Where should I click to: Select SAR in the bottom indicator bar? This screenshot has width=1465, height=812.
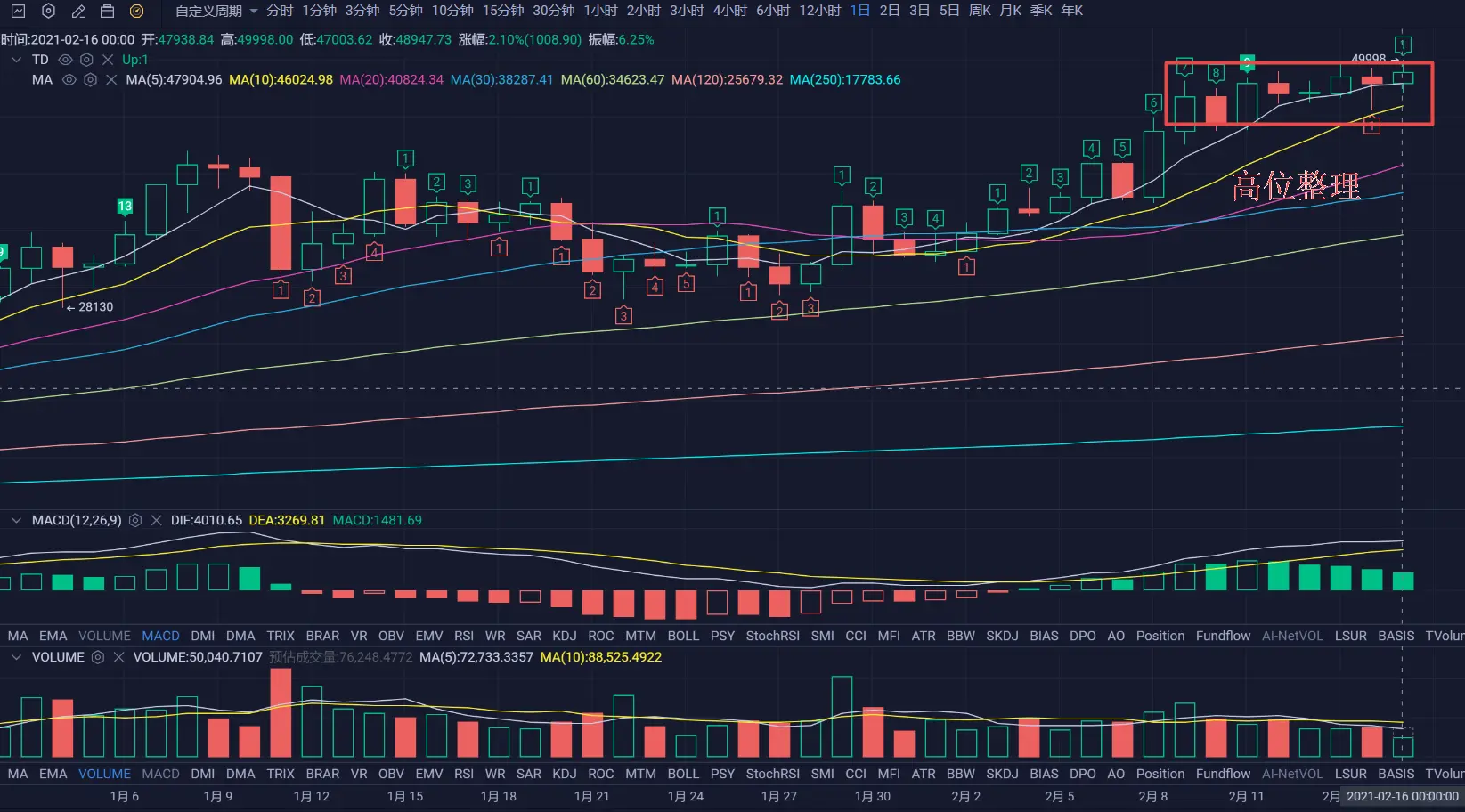pos(528,774)
